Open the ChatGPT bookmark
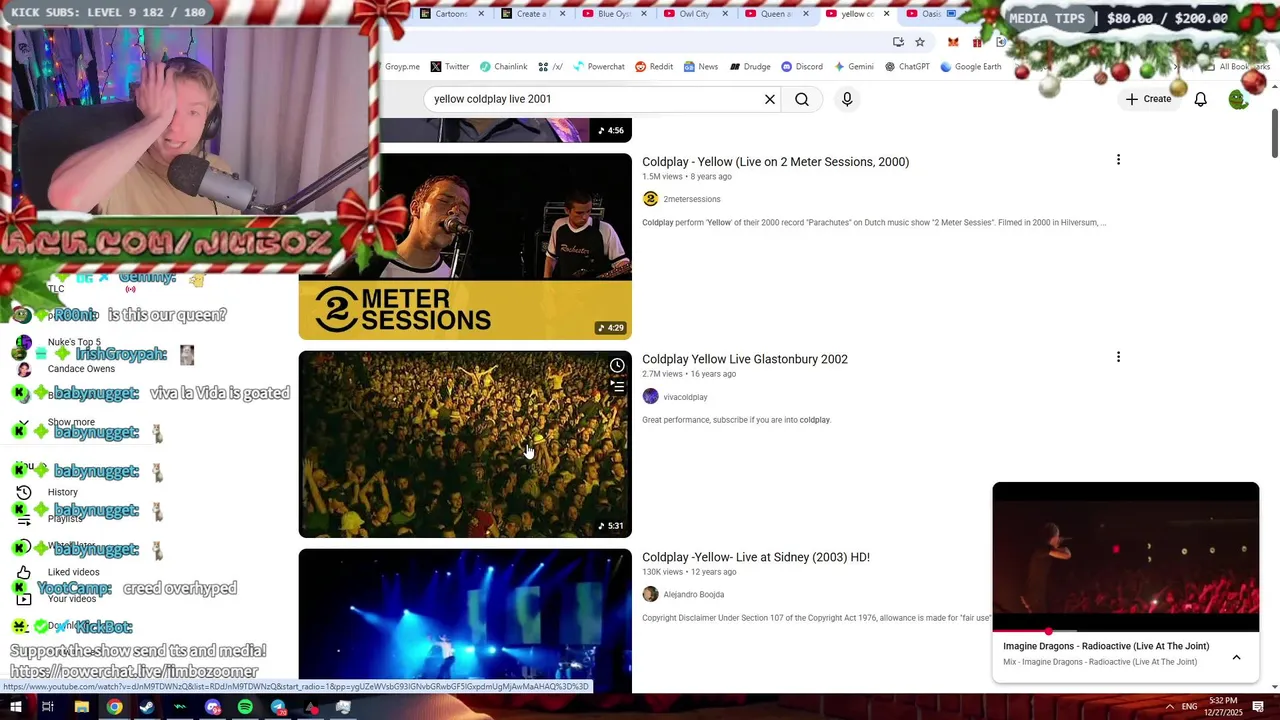The image size is (1280, 720). [906, 67]
